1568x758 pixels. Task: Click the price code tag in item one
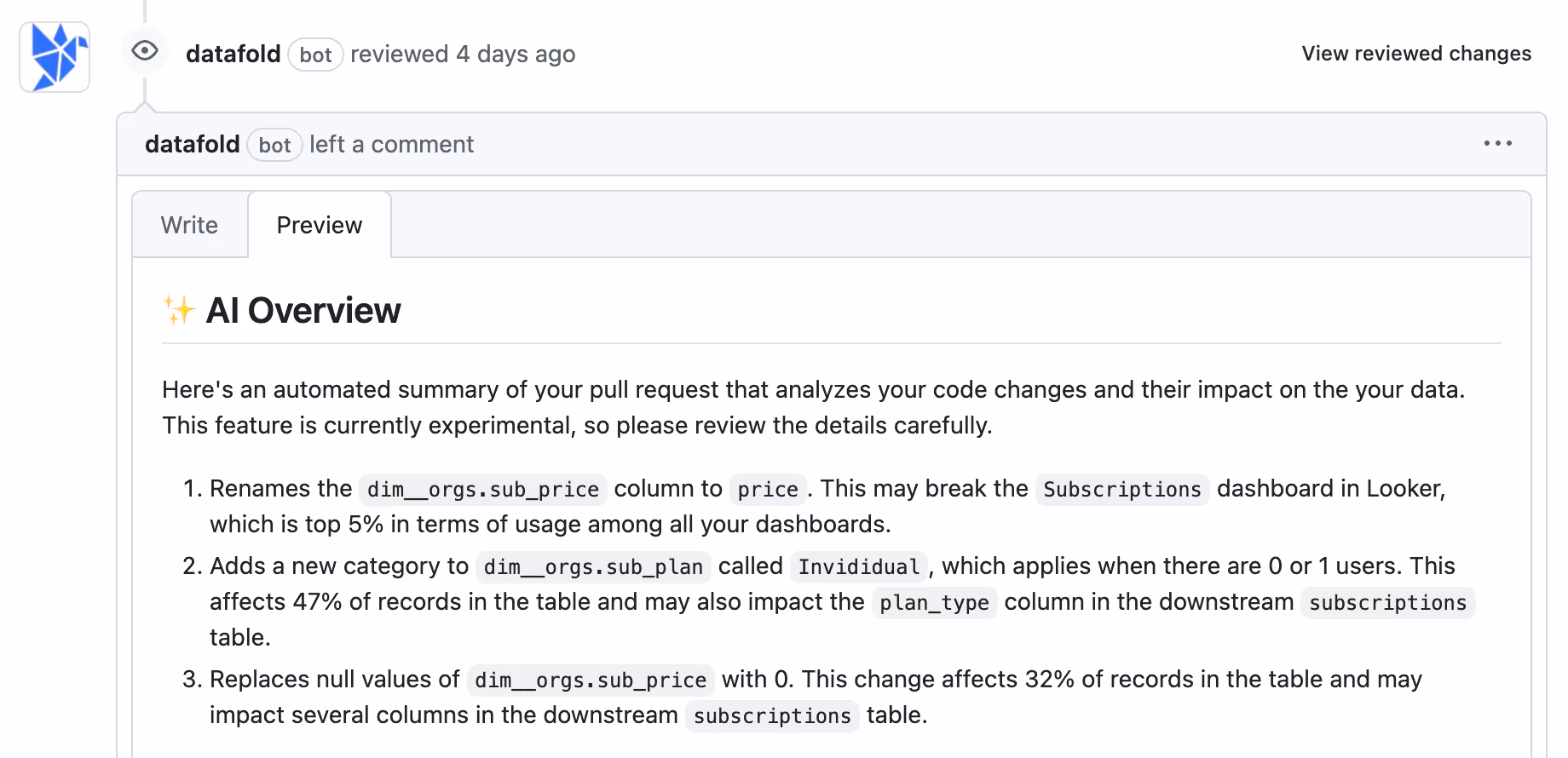point(768,490)
